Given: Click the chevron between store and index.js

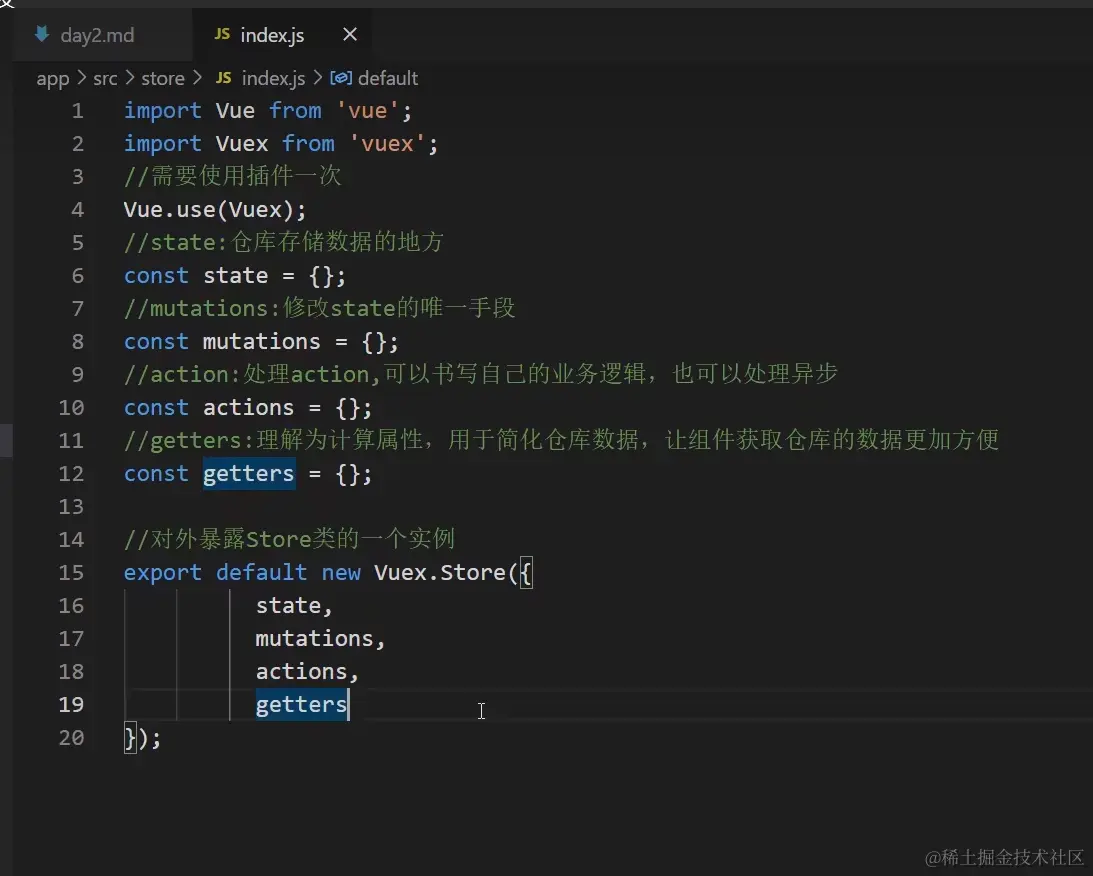Looking at the screenshot, I should (196, 78).
